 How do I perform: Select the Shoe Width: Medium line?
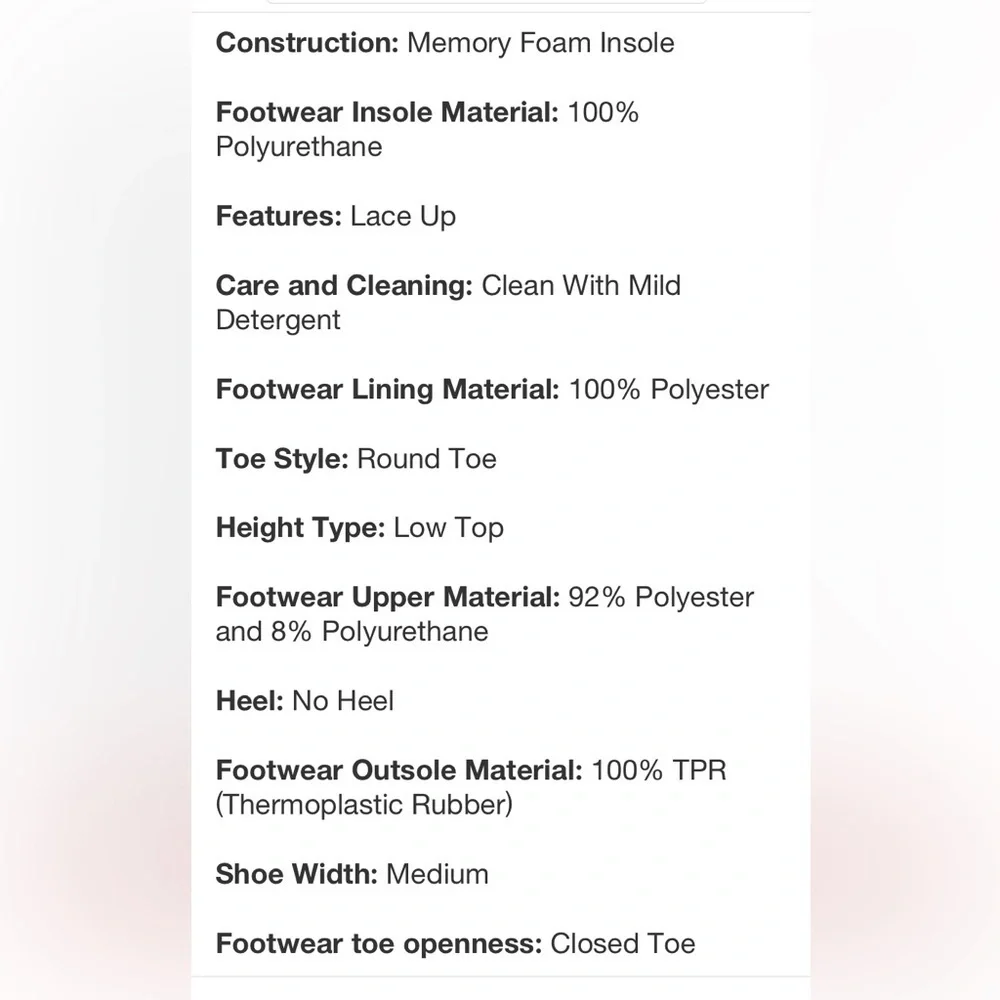point(352,874)
